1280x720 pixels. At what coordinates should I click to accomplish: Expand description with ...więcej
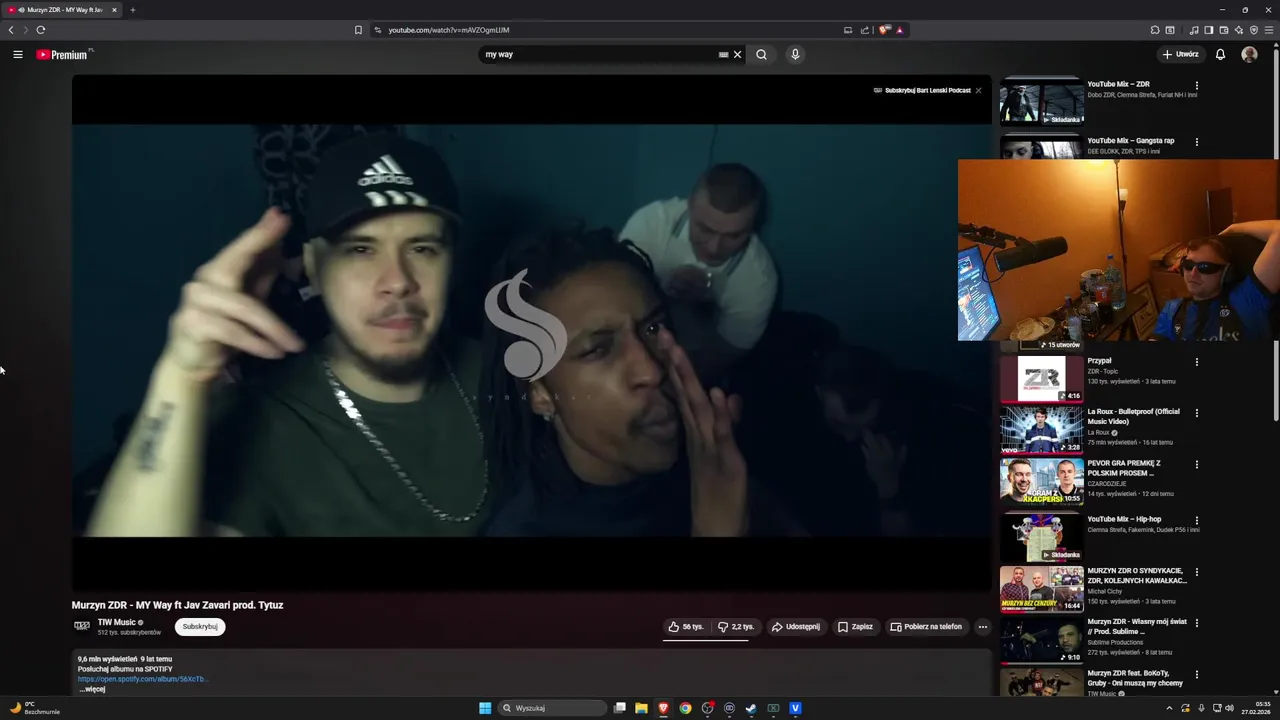pyautogui.click(x=92, y=689)
